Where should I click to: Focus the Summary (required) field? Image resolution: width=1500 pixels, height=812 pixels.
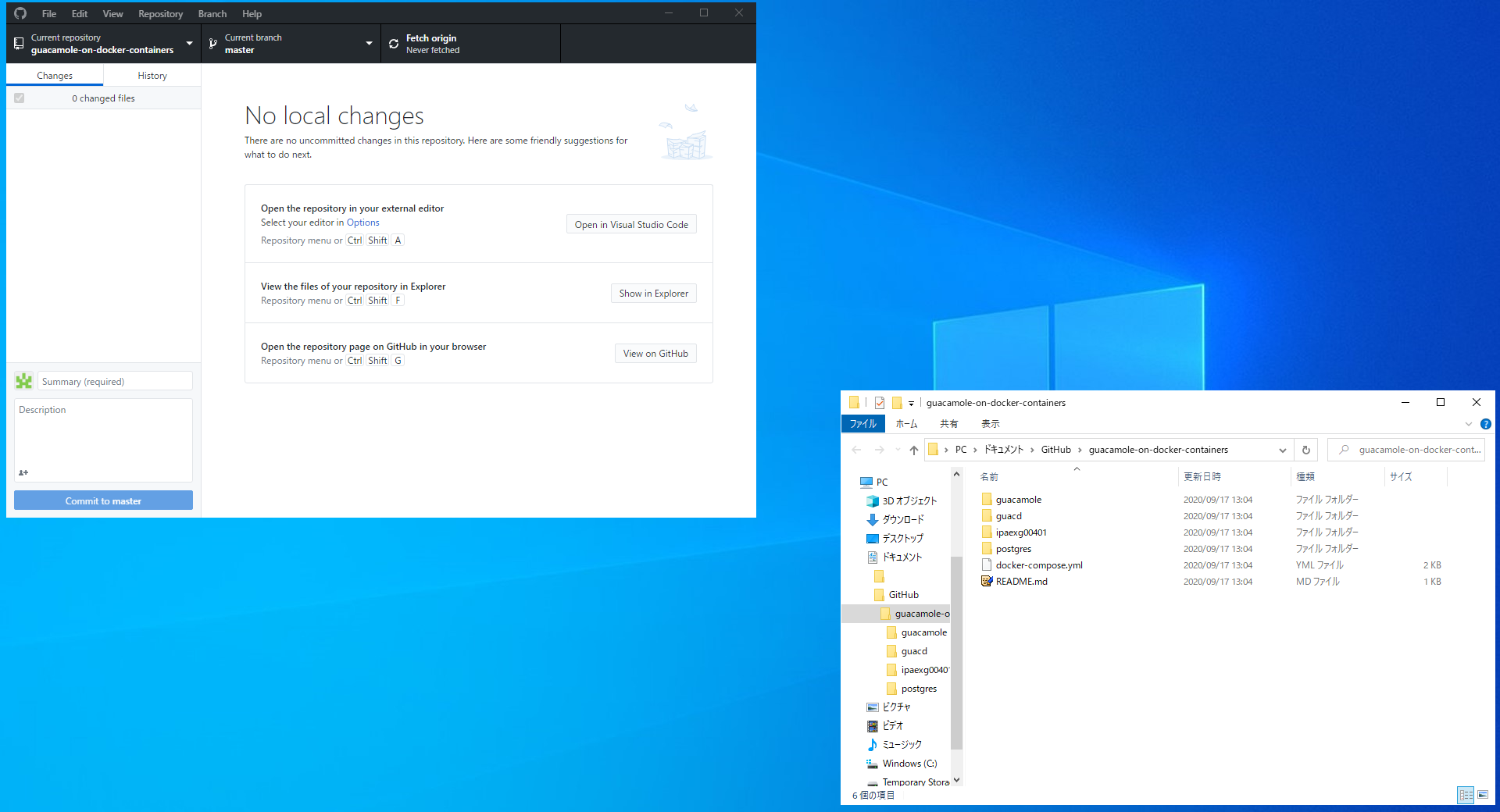click(x=115, y=381)
